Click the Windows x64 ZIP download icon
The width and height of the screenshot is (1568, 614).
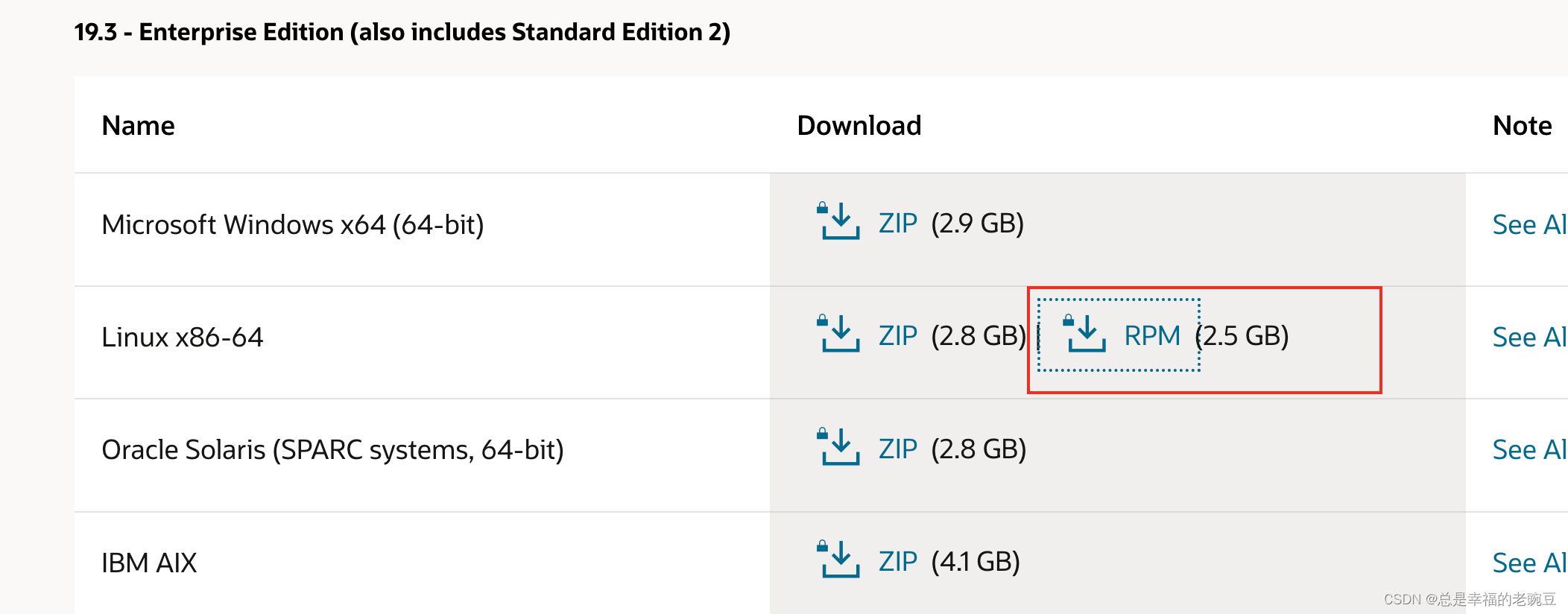click(839, 221)
